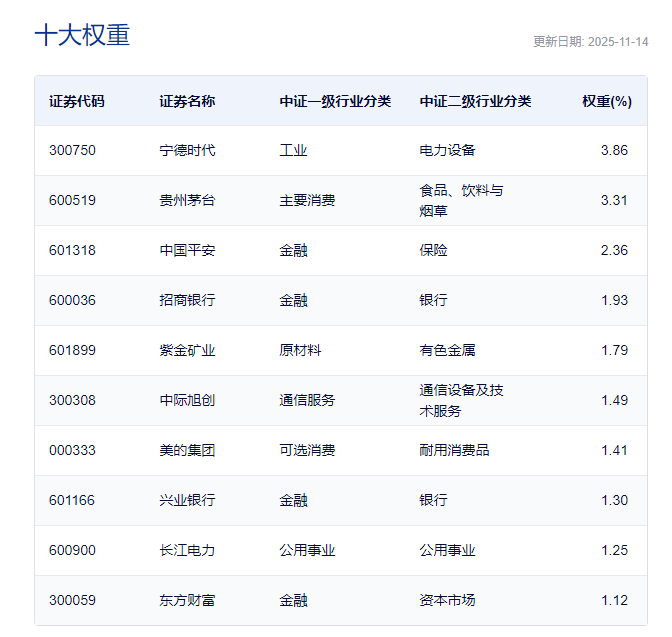Click weight value 1.25

(x=615, y=550)
